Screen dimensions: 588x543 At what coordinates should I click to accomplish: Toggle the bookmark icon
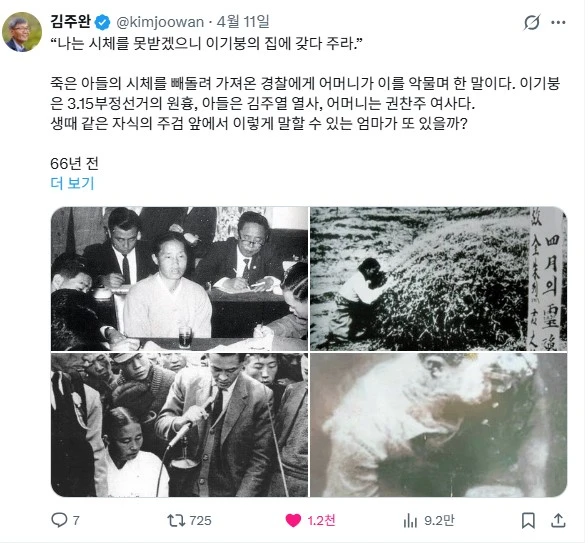click(x=528, y=520)
